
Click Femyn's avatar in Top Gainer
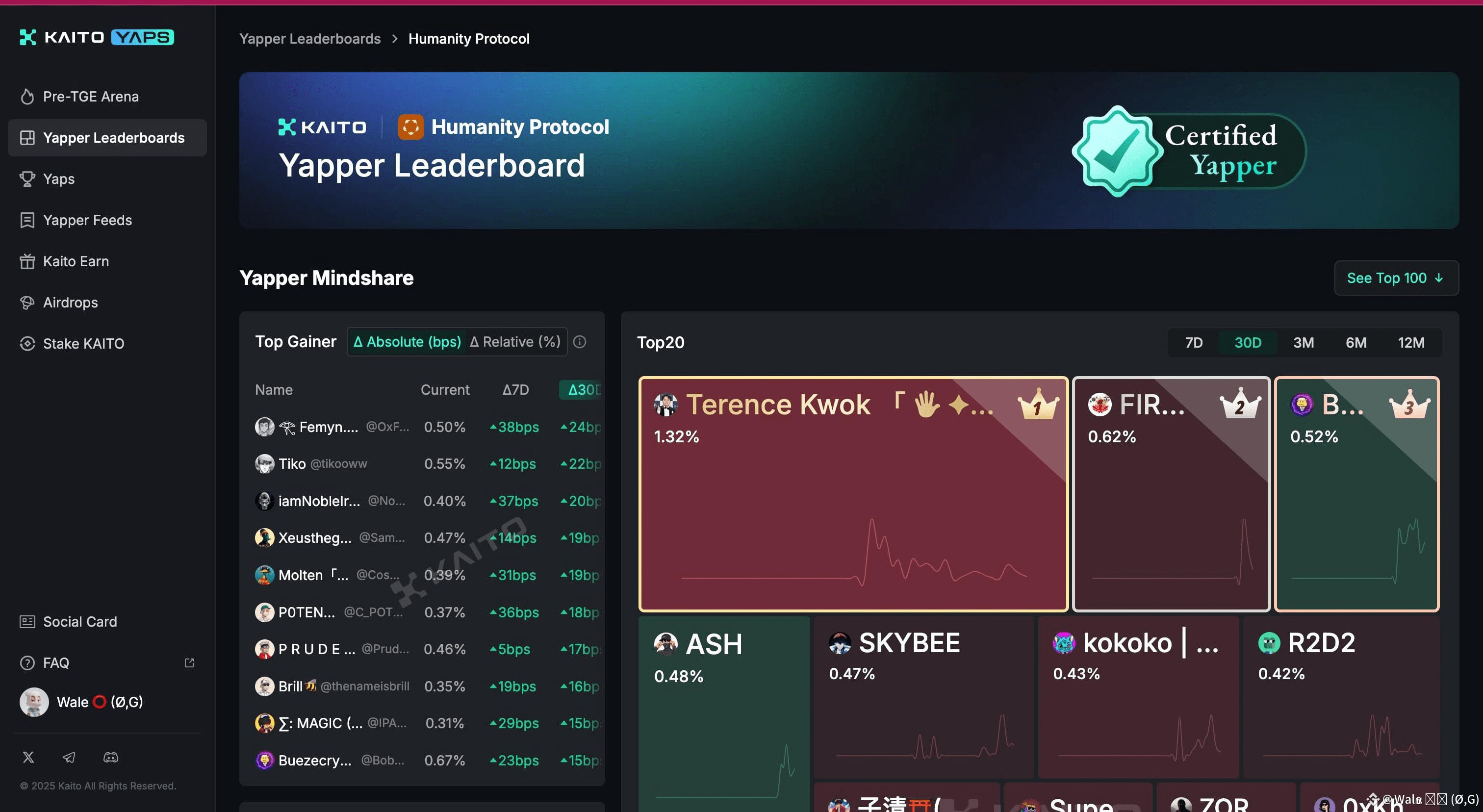264,427
